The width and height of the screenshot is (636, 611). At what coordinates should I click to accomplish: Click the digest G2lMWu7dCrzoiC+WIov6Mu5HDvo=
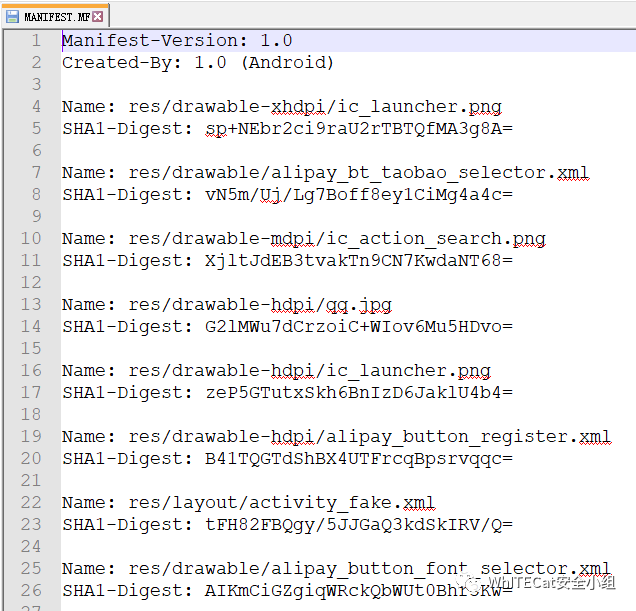(x=359, y=327)
